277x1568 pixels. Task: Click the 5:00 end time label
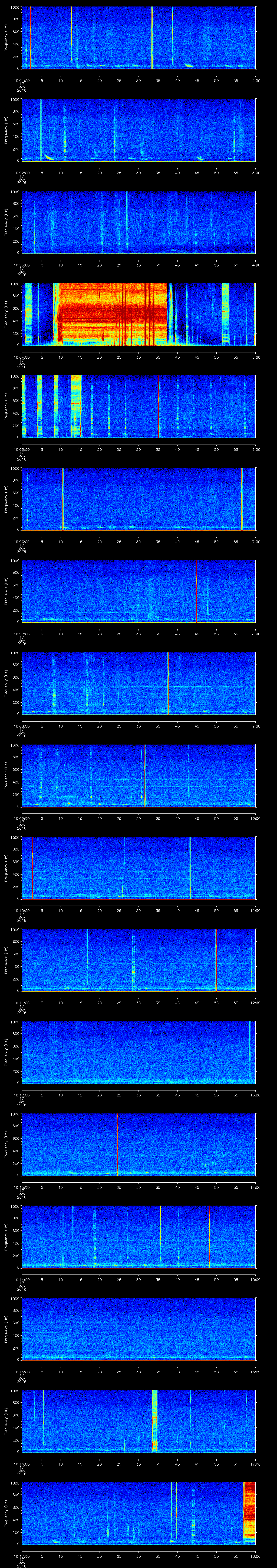256,357
